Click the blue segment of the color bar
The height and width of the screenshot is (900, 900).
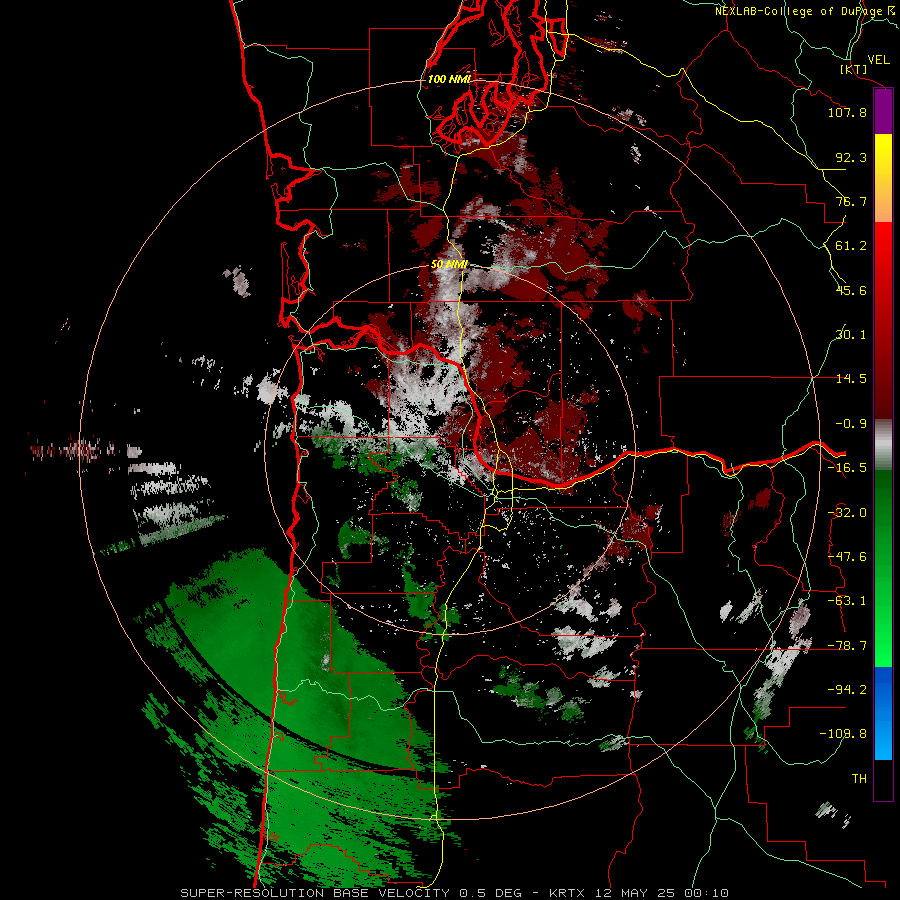point(883,713)
